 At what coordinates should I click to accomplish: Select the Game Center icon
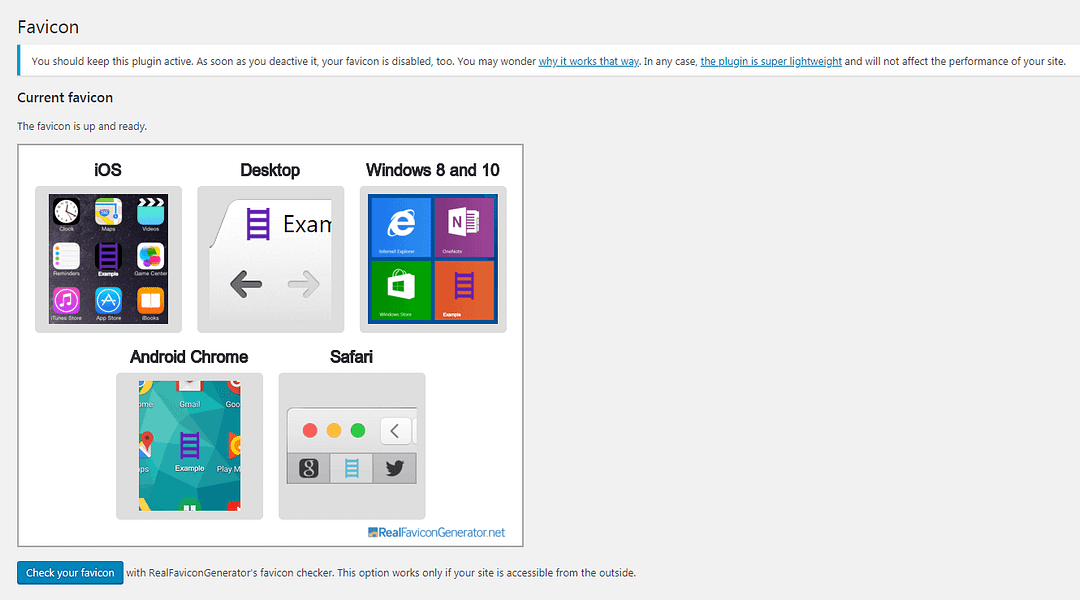pos(151,256)
